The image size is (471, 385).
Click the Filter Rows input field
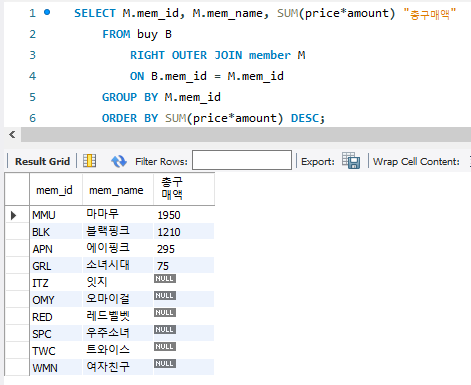(x=242, y=160)
